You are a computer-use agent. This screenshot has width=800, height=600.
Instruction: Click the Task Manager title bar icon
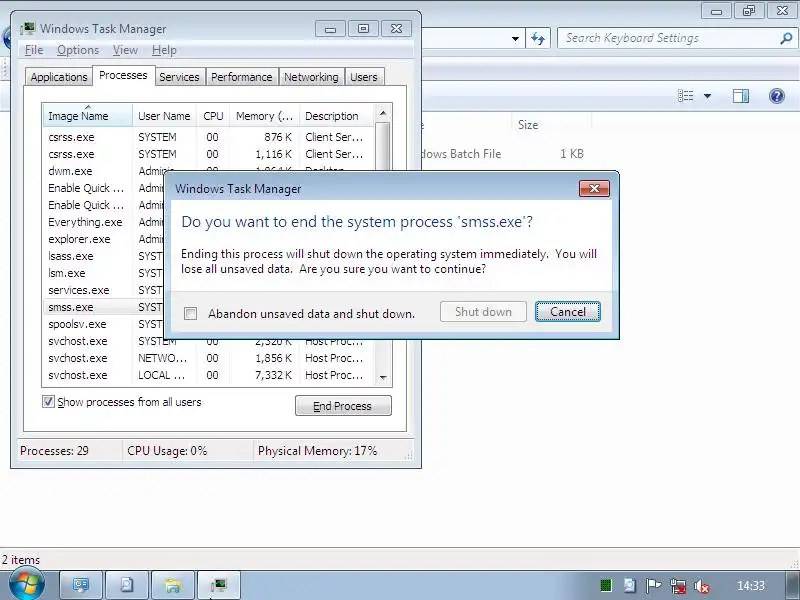click(28, 29)
